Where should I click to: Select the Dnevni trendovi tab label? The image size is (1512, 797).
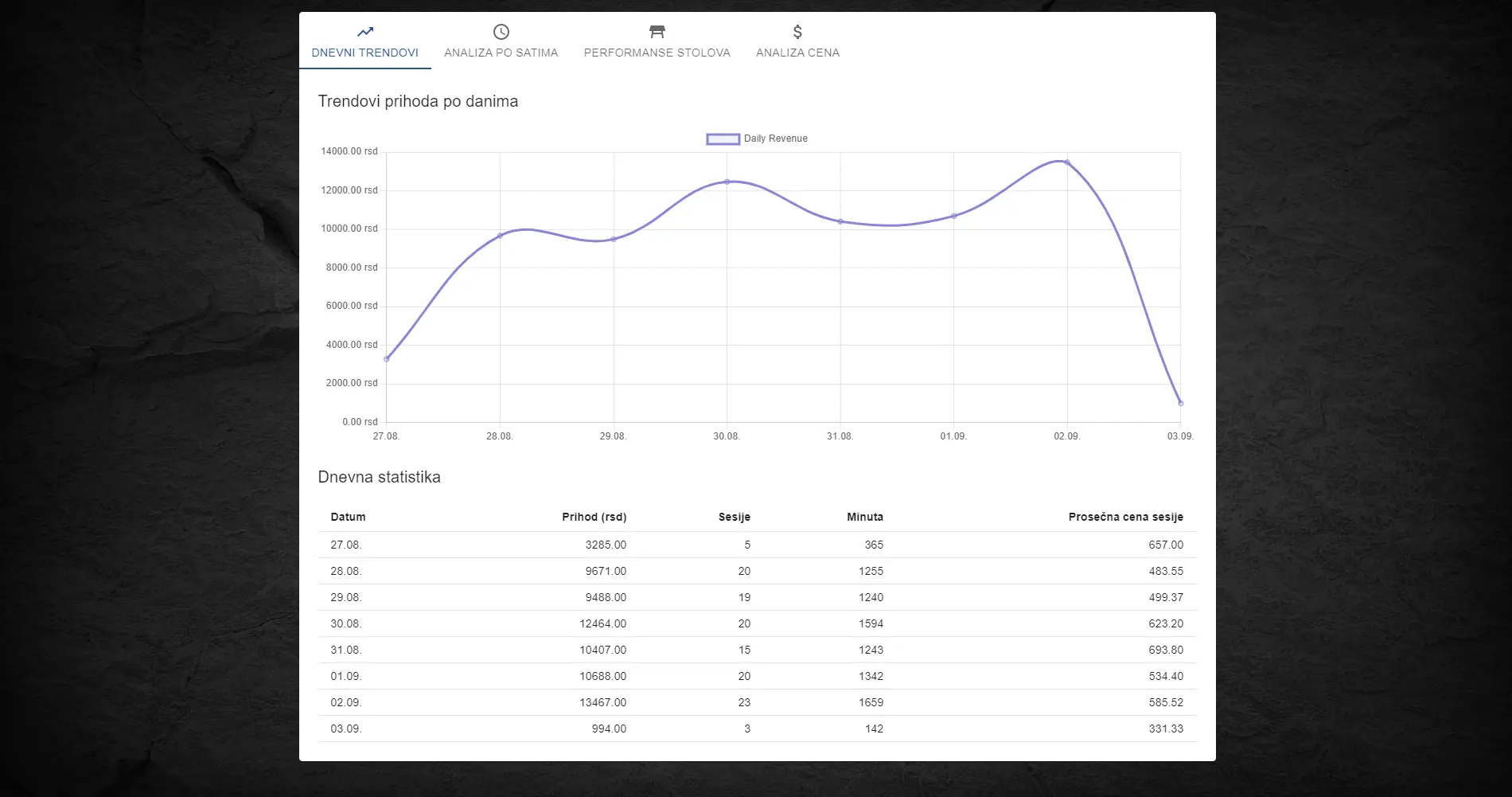click(x=364, y=53)
